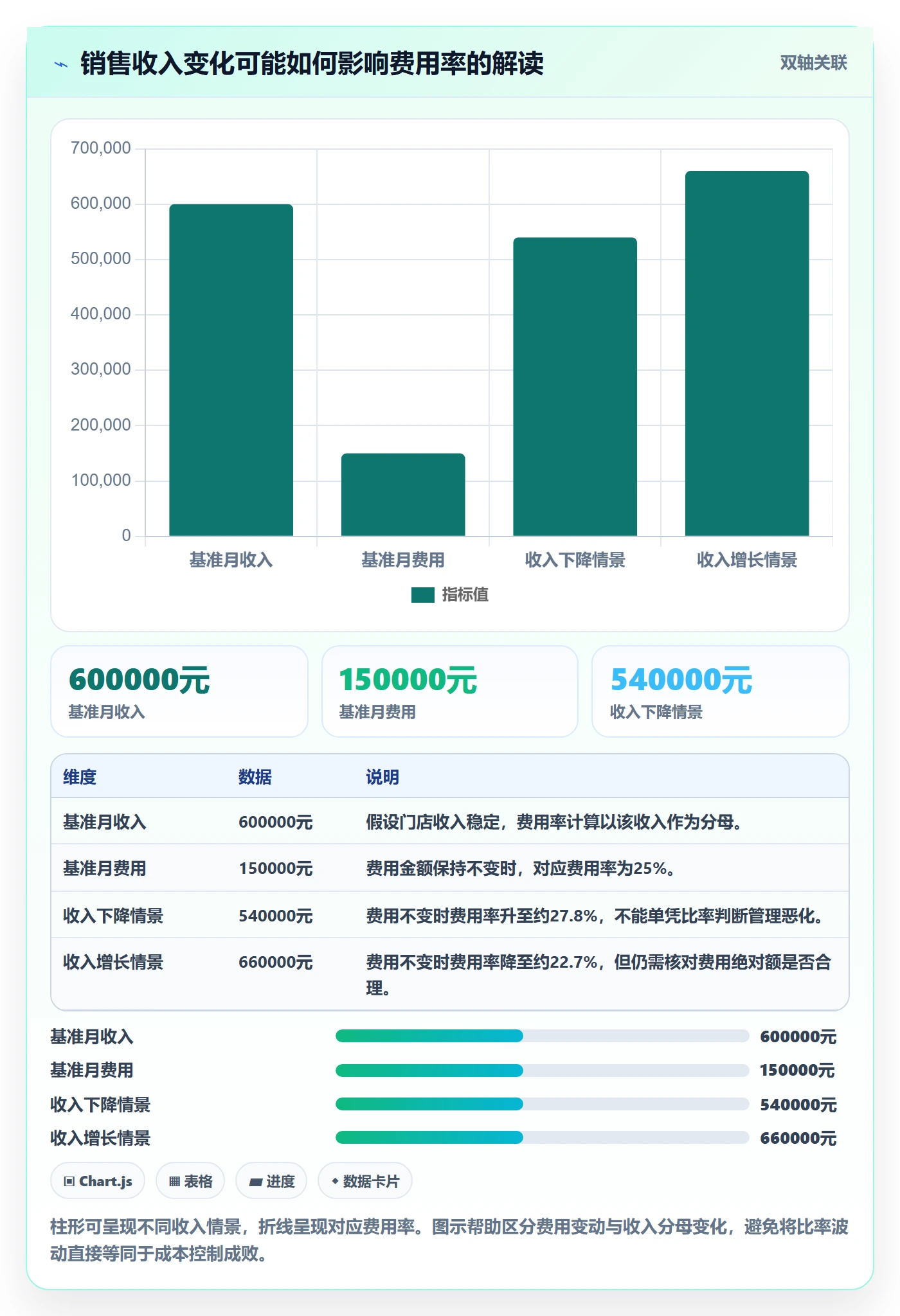Click the 400,000 y-axis tick label

(x=101, y=314)
